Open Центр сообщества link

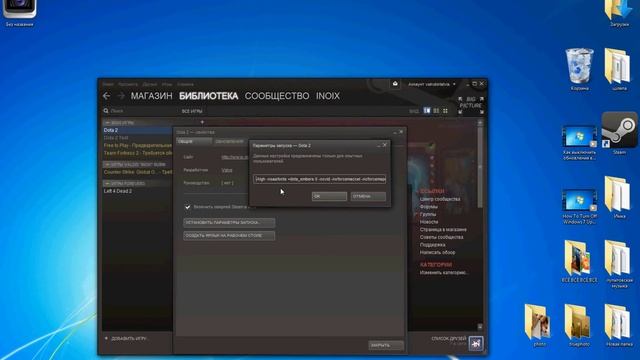click(x=440, y=199)
